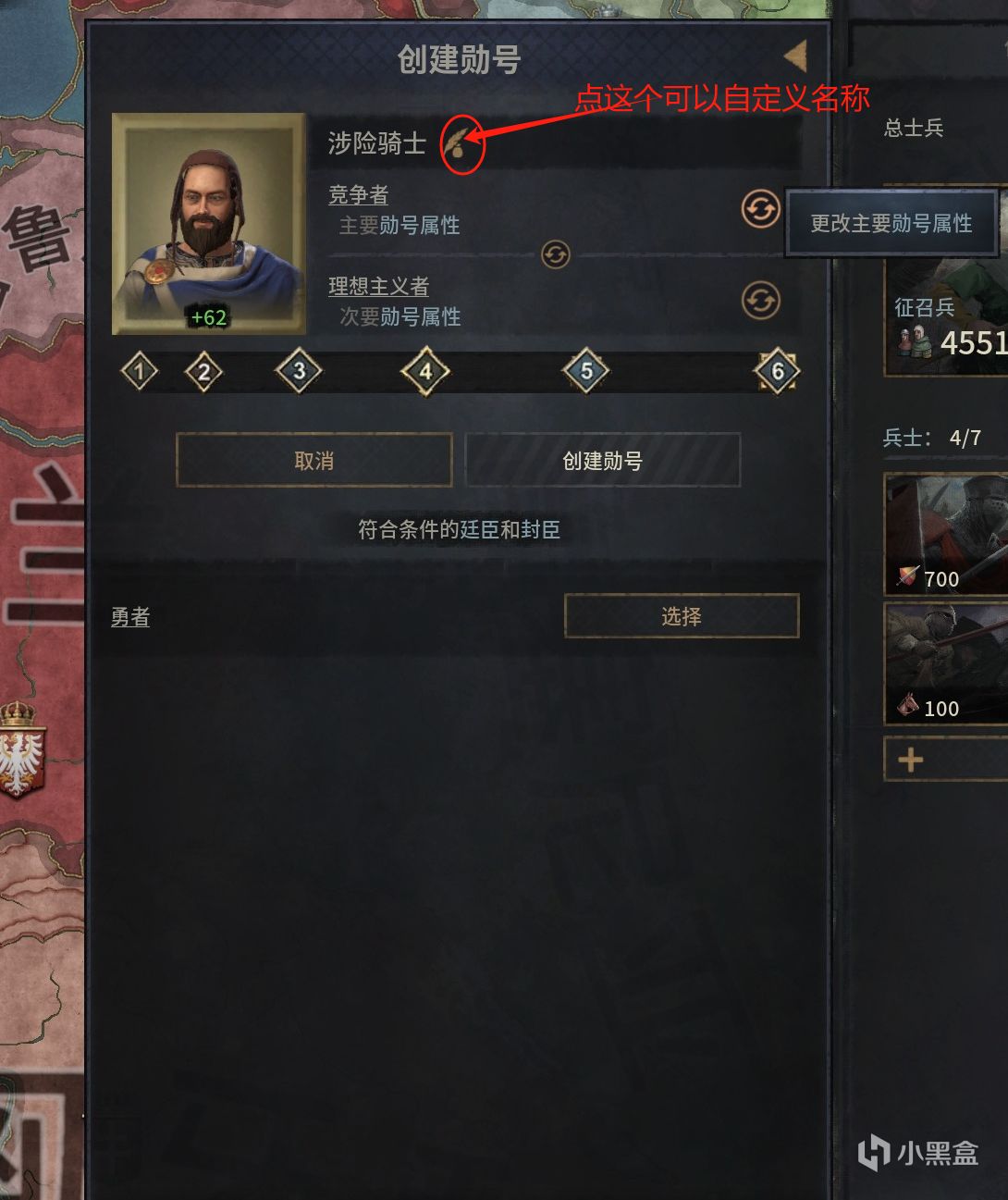The width and height of the screenshot is (1008, 1200).
Task: Click the quill icon to rename accolade
Action: [459, 144]
